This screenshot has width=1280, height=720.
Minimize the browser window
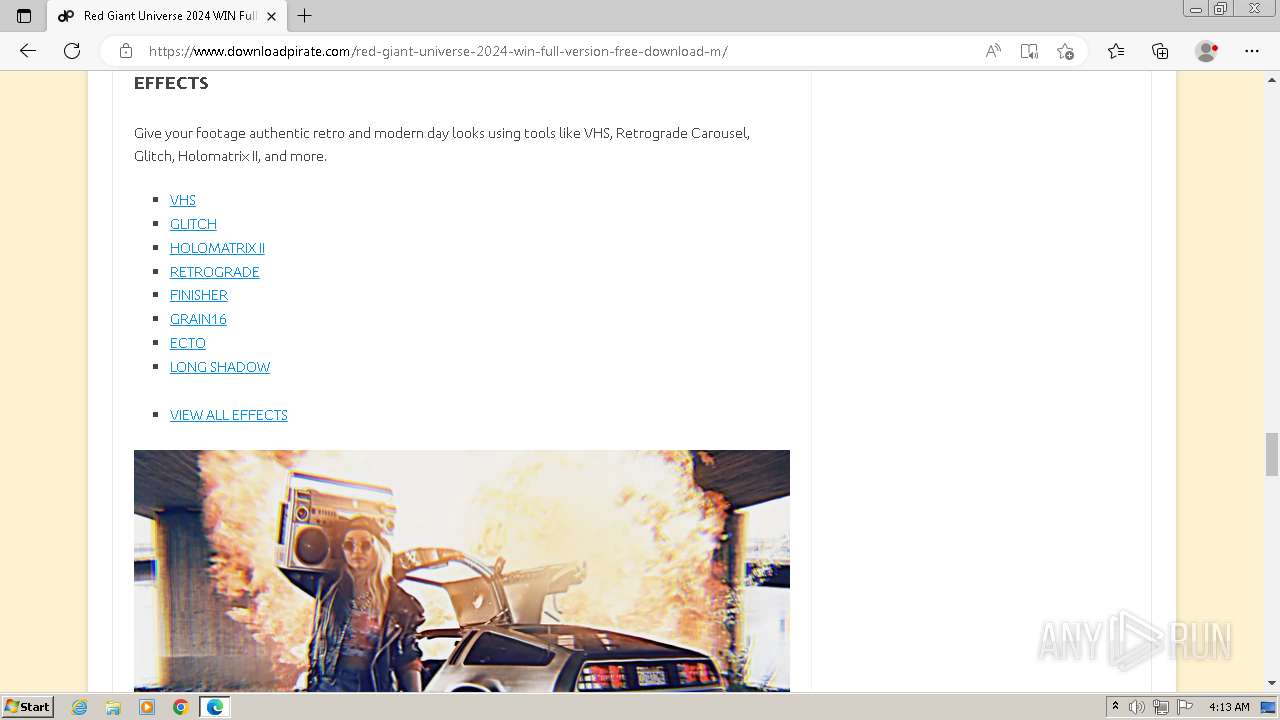click(1196, 9)
